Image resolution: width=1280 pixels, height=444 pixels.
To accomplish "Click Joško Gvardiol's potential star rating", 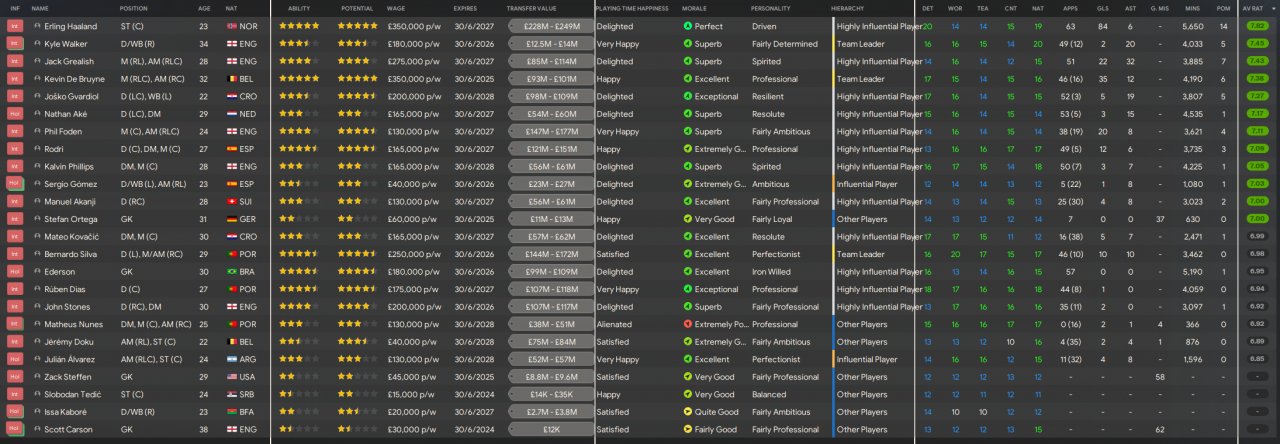I will point(358,96).
